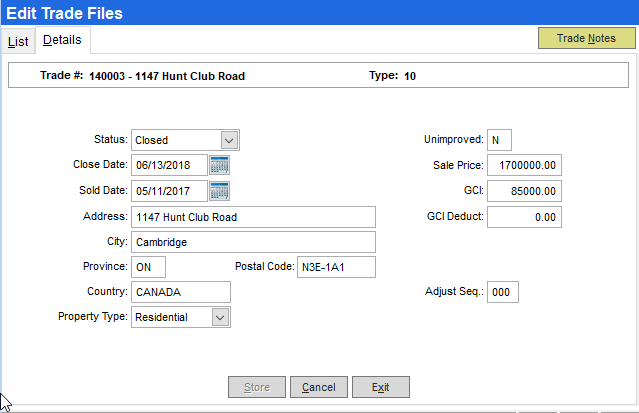Click the Country field
The height and width of the screenshot is (413, 639).
click(180, 292)
